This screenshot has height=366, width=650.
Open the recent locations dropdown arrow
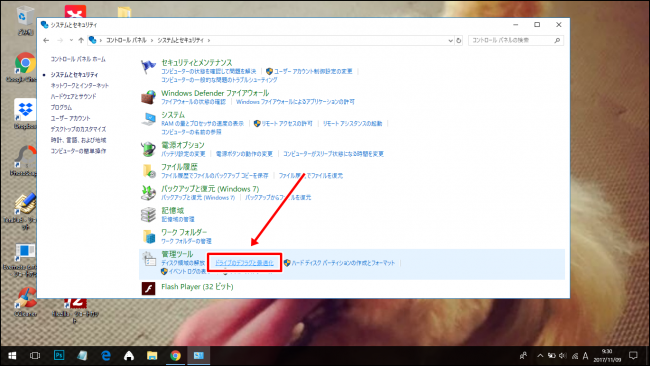[71, 40]
